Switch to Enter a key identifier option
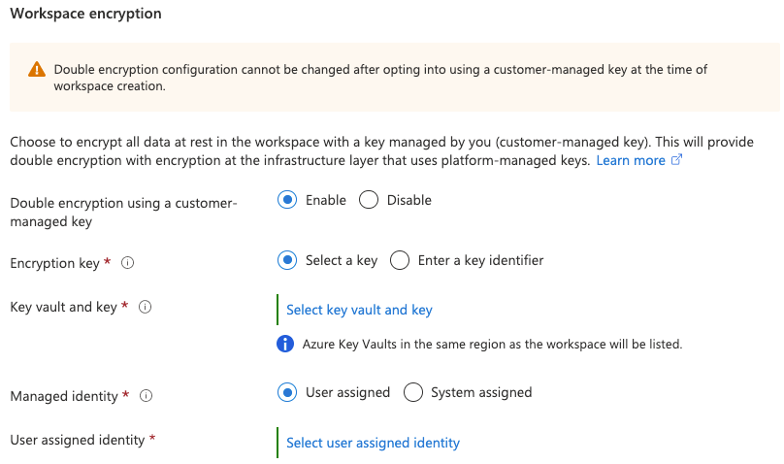The height and width of the screenshot is (464, 784). 400,260
